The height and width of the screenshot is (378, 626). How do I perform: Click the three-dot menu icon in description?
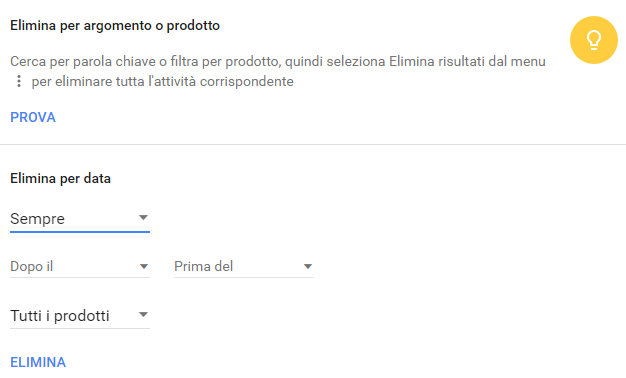pos(18,81)
